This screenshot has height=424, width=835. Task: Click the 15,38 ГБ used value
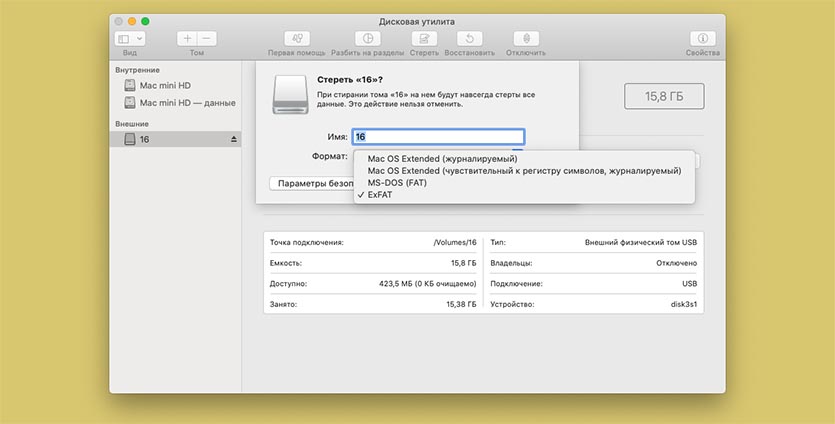463,305
